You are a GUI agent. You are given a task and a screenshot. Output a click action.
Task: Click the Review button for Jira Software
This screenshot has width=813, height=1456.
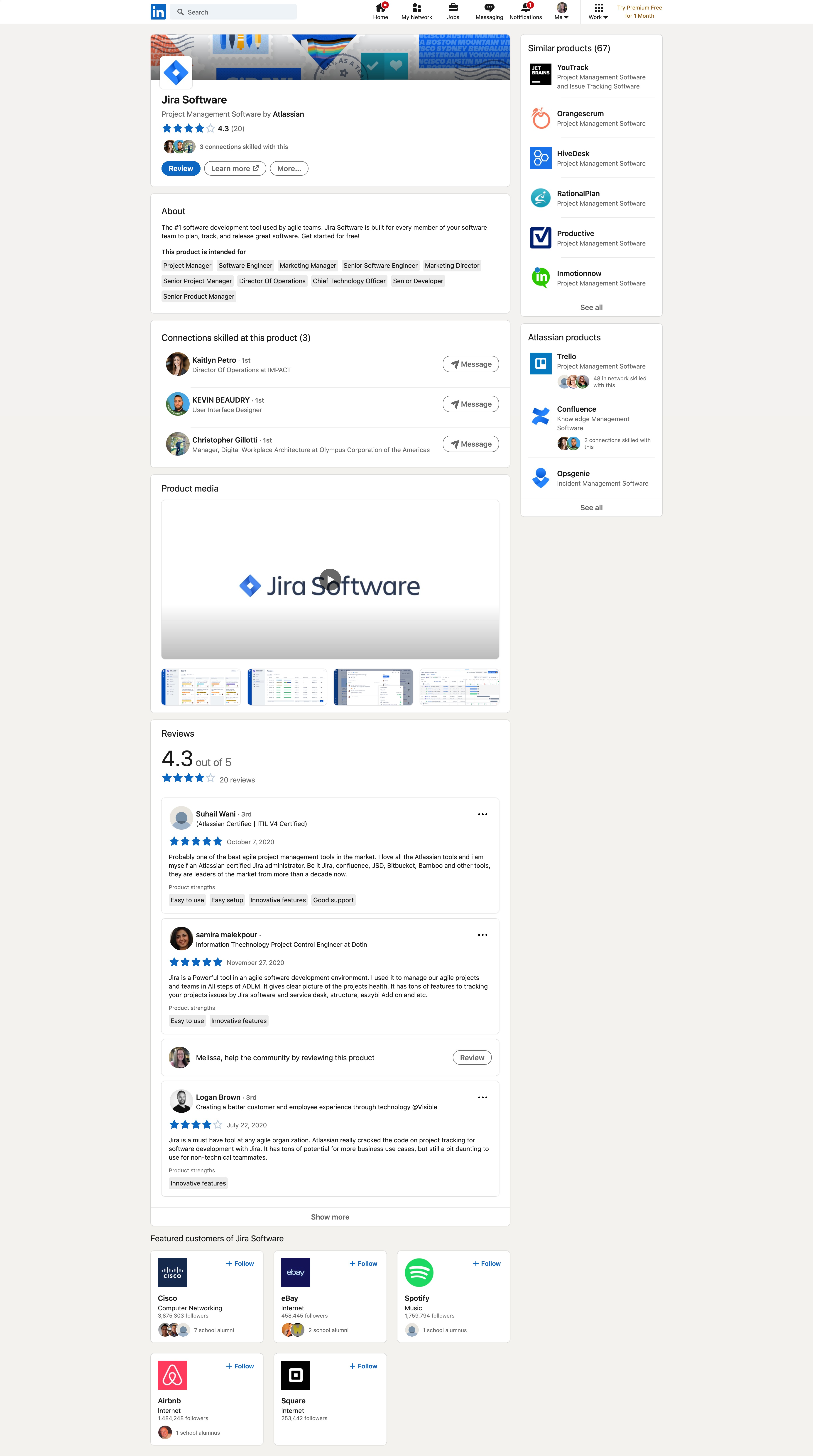tap(180, 168)
